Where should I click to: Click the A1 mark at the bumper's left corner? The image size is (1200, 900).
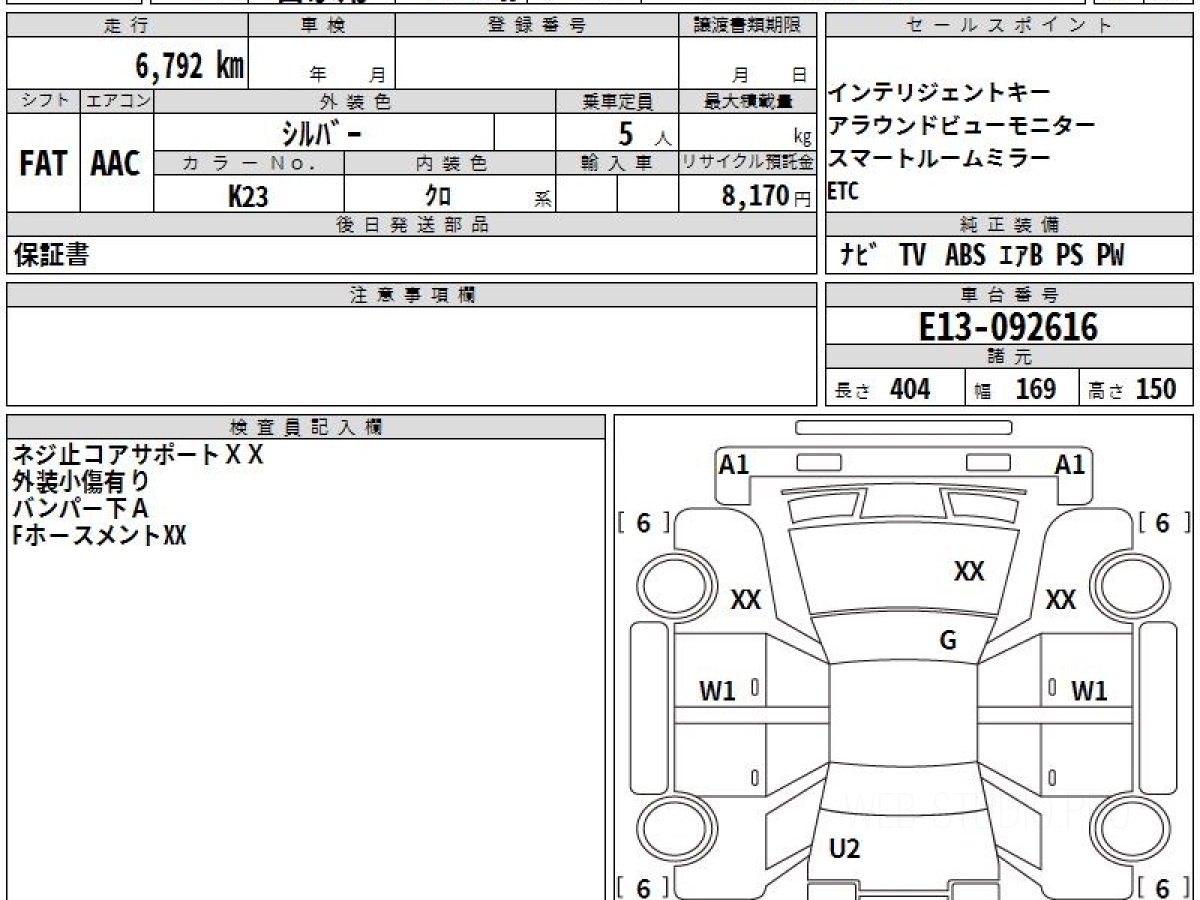click(x=735, y=464)
